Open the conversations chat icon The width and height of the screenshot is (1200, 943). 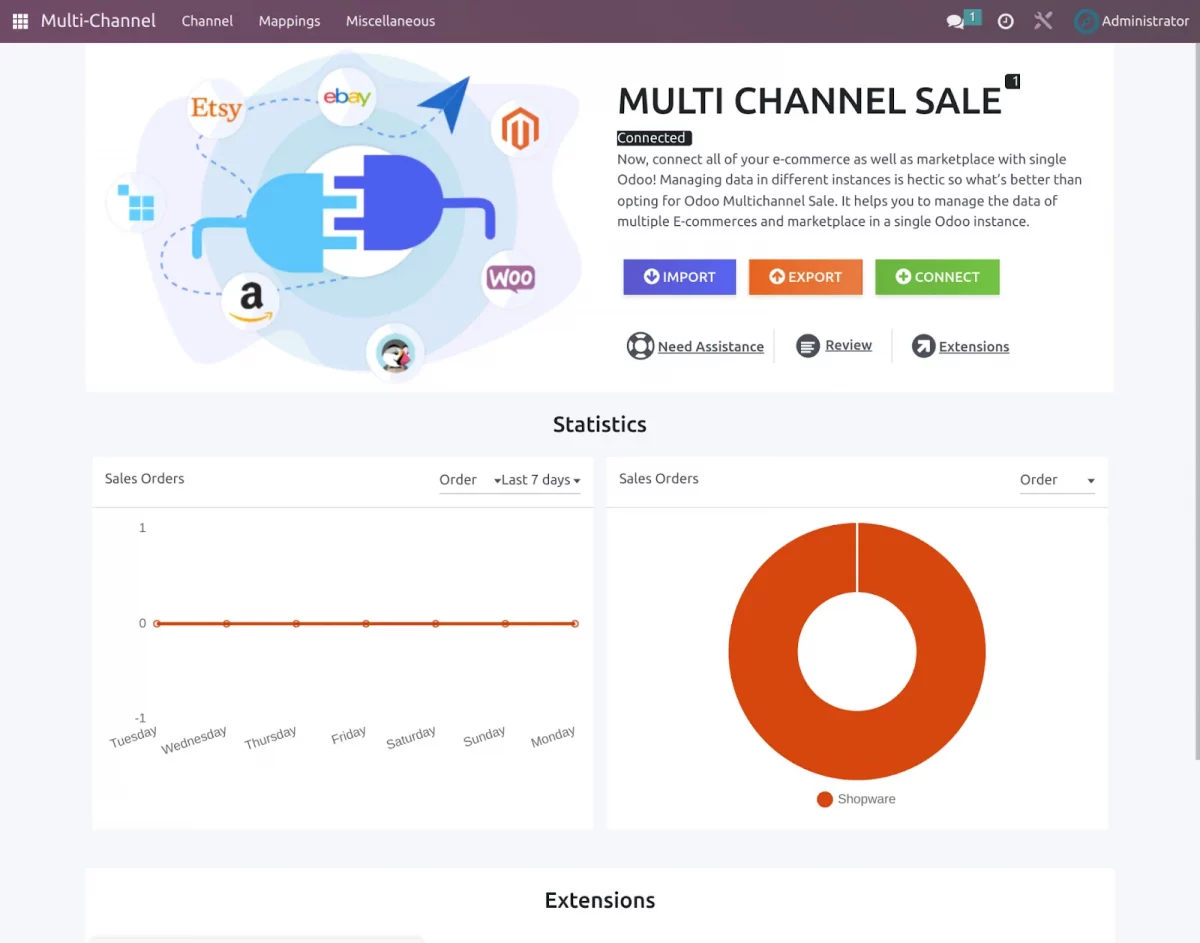pos(956,21)
